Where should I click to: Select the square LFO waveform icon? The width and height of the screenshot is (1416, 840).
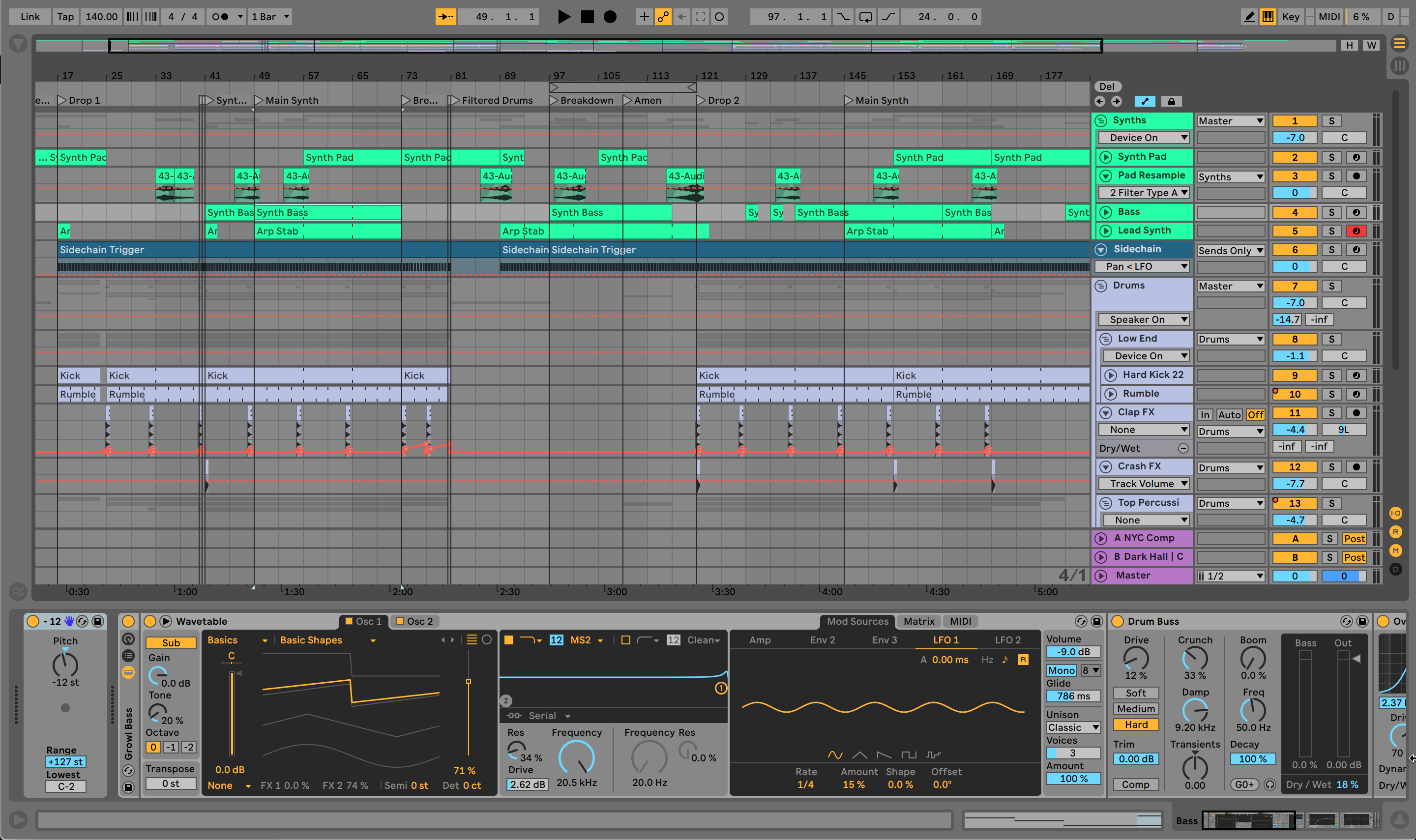point(908,754)
